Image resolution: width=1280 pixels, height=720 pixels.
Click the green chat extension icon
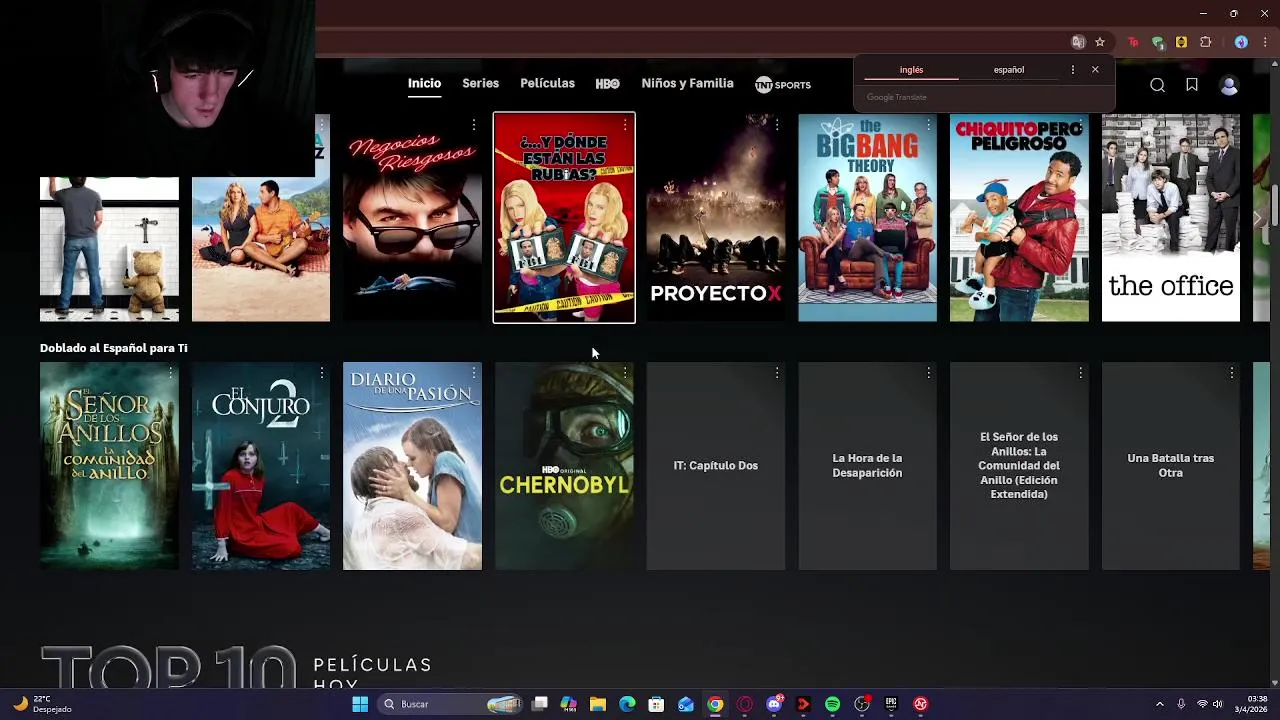(x=1158, y=42)
